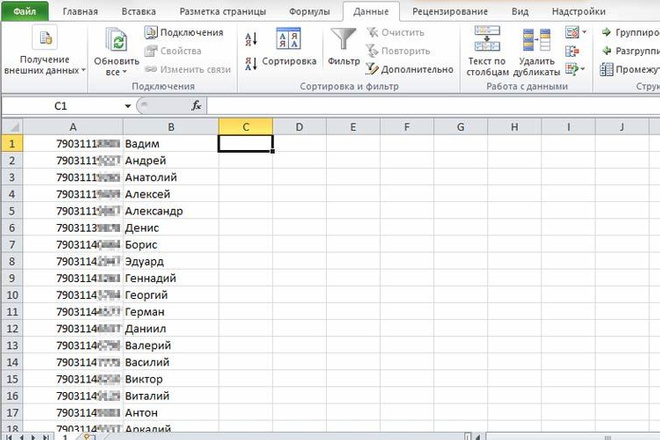Open the Формулы ribbon tab

point(309,12)
